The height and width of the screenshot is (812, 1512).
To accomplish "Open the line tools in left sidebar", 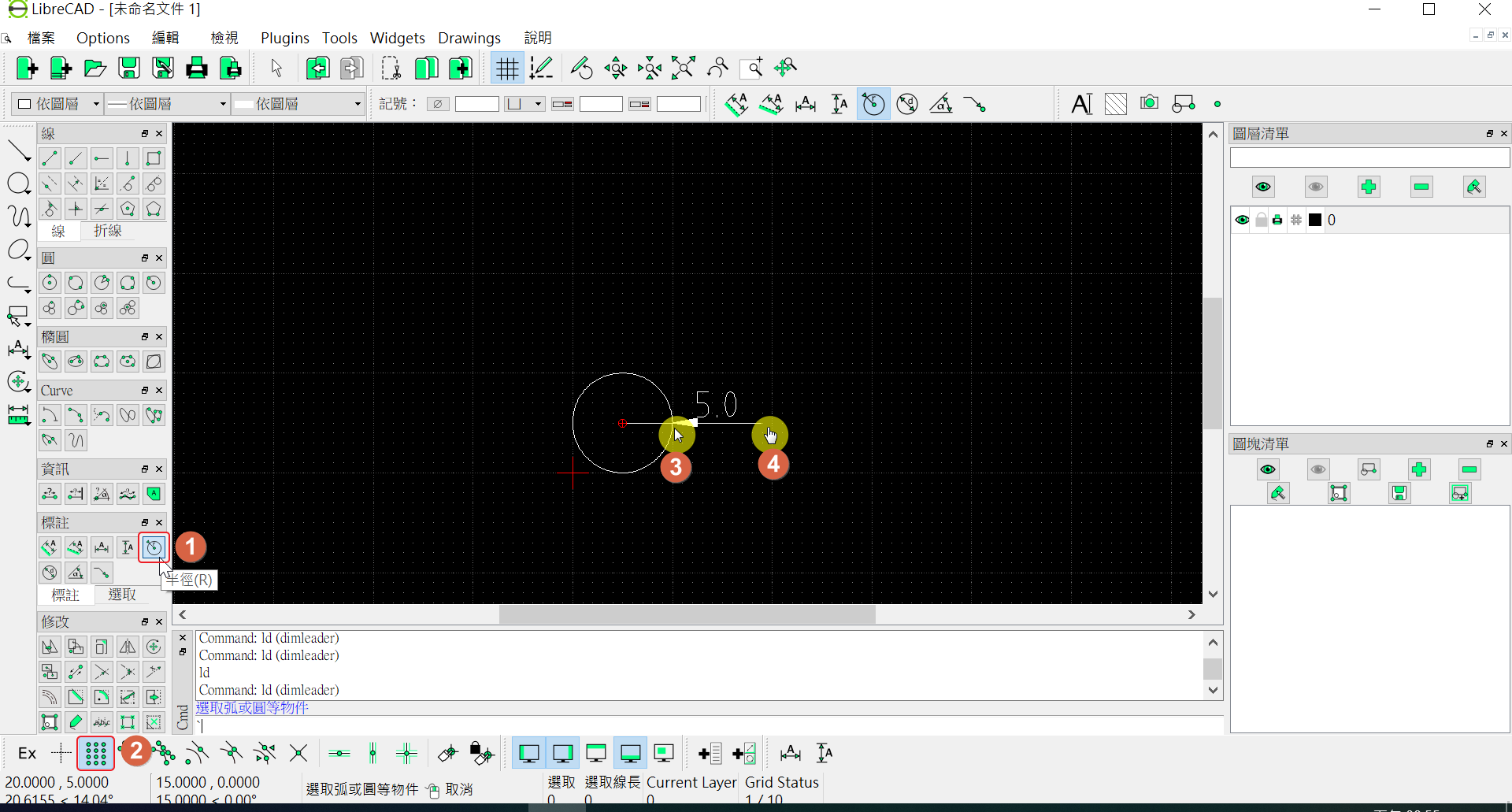I will [x=18, y=150].
